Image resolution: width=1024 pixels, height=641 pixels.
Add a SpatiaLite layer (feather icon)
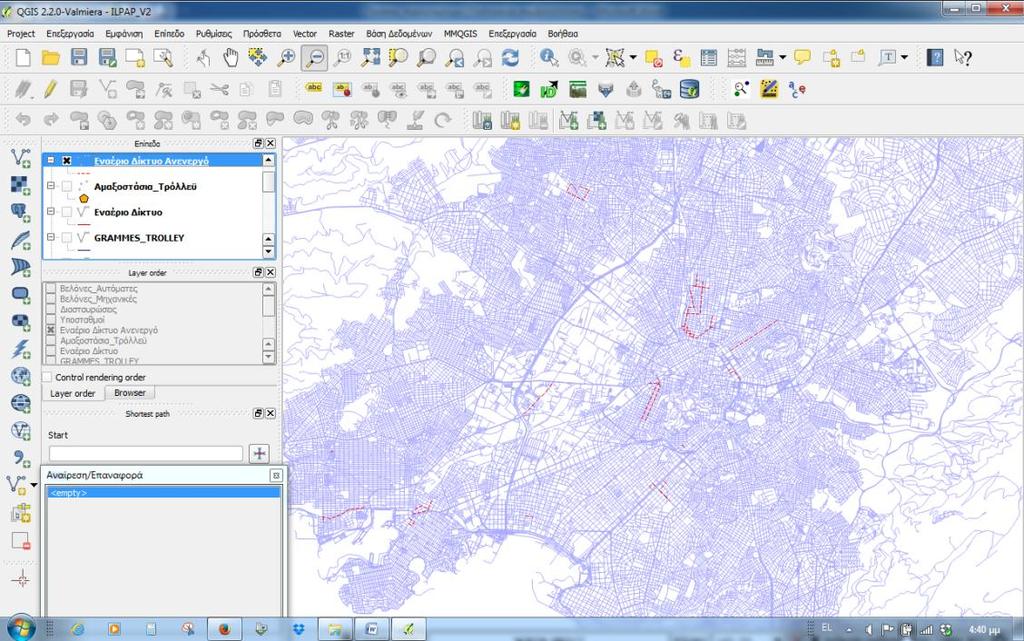(x=20, y=240)
